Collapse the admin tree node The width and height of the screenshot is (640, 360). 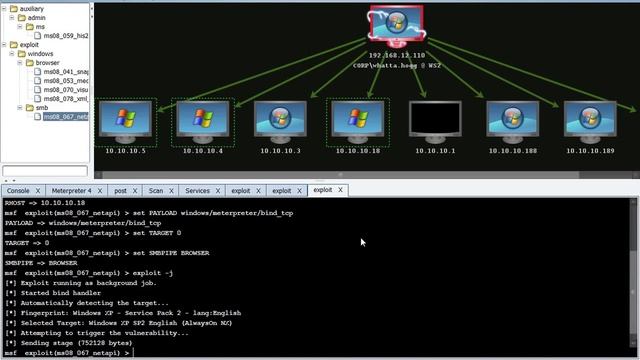[12, 18]
